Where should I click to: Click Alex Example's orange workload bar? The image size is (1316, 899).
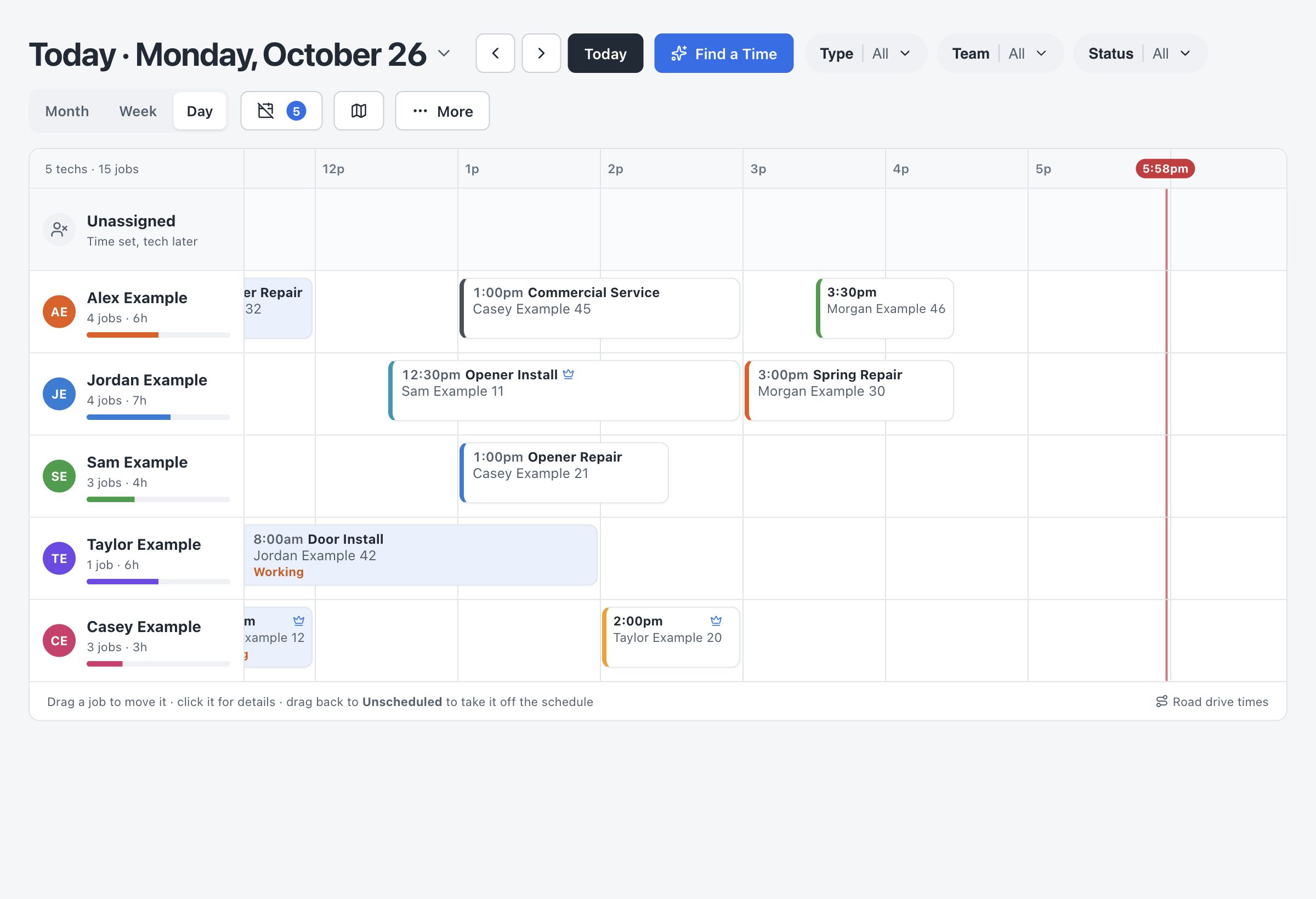(x=158, y=334)
